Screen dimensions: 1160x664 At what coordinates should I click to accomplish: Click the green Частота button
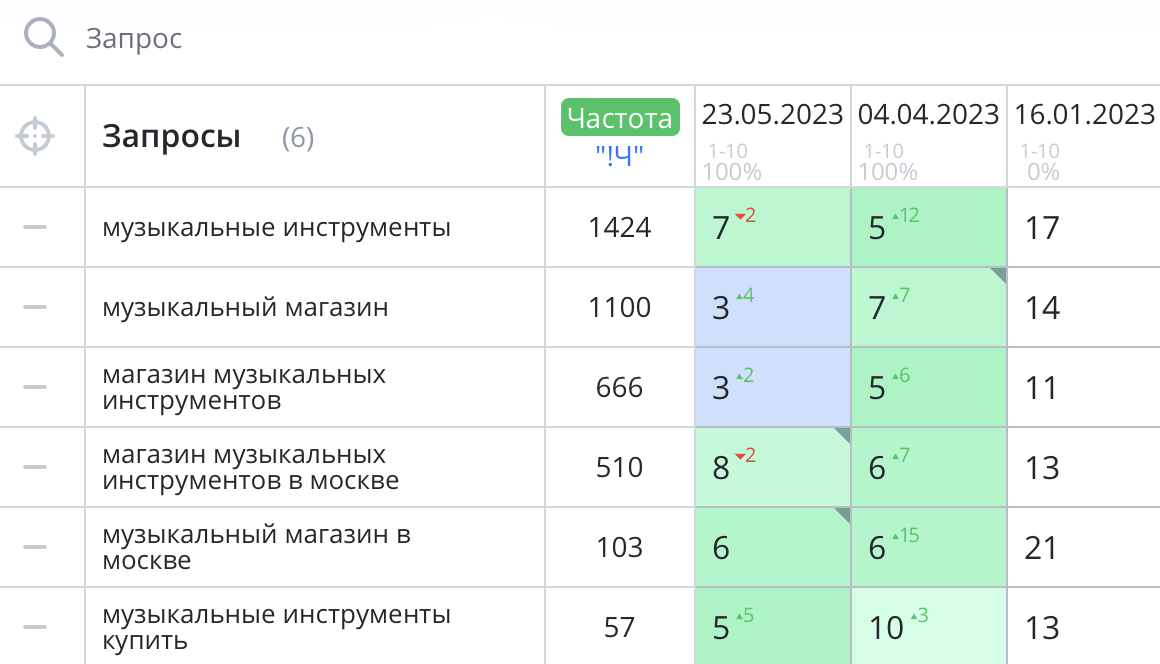[x=620, y=117]
